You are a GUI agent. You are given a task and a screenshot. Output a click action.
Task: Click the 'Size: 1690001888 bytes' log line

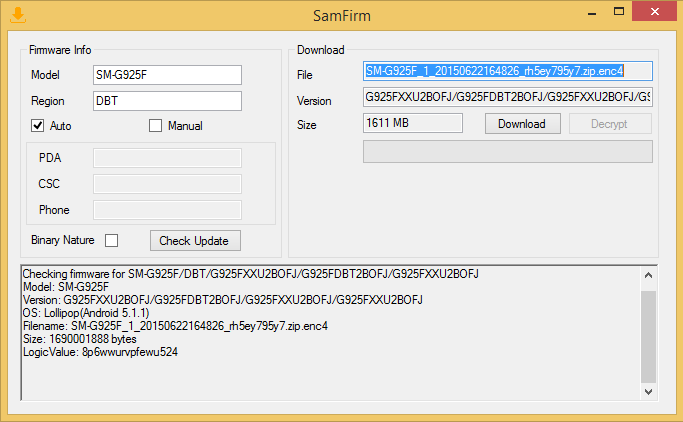(80, 339)
